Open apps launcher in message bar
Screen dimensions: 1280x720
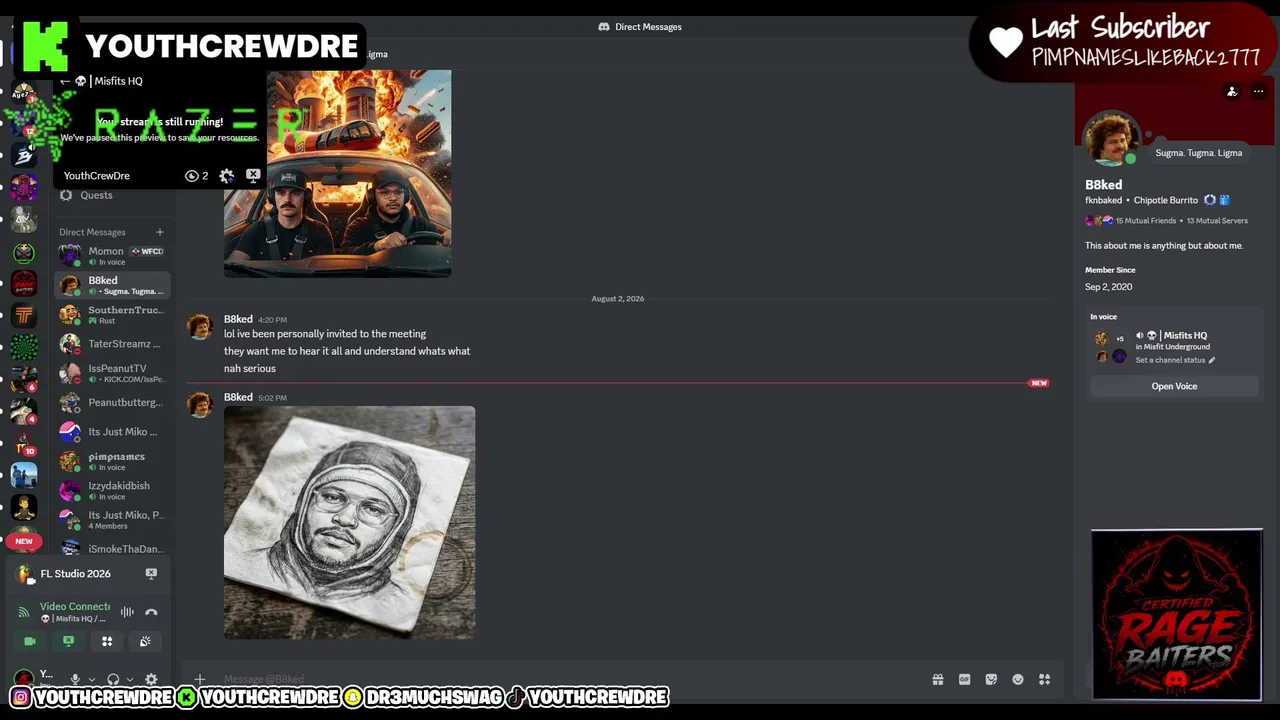pos(1044,680)
